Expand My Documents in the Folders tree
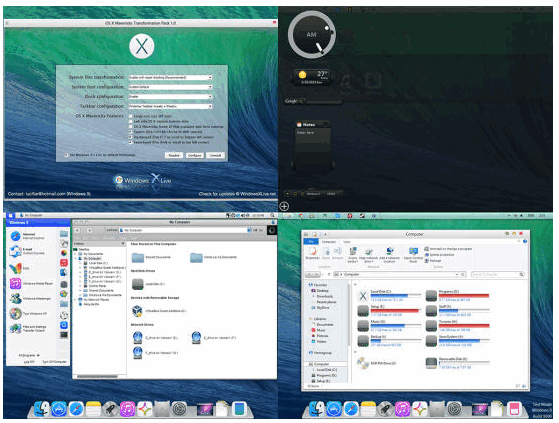The image size is (559, 423). (x=76, y=254)
